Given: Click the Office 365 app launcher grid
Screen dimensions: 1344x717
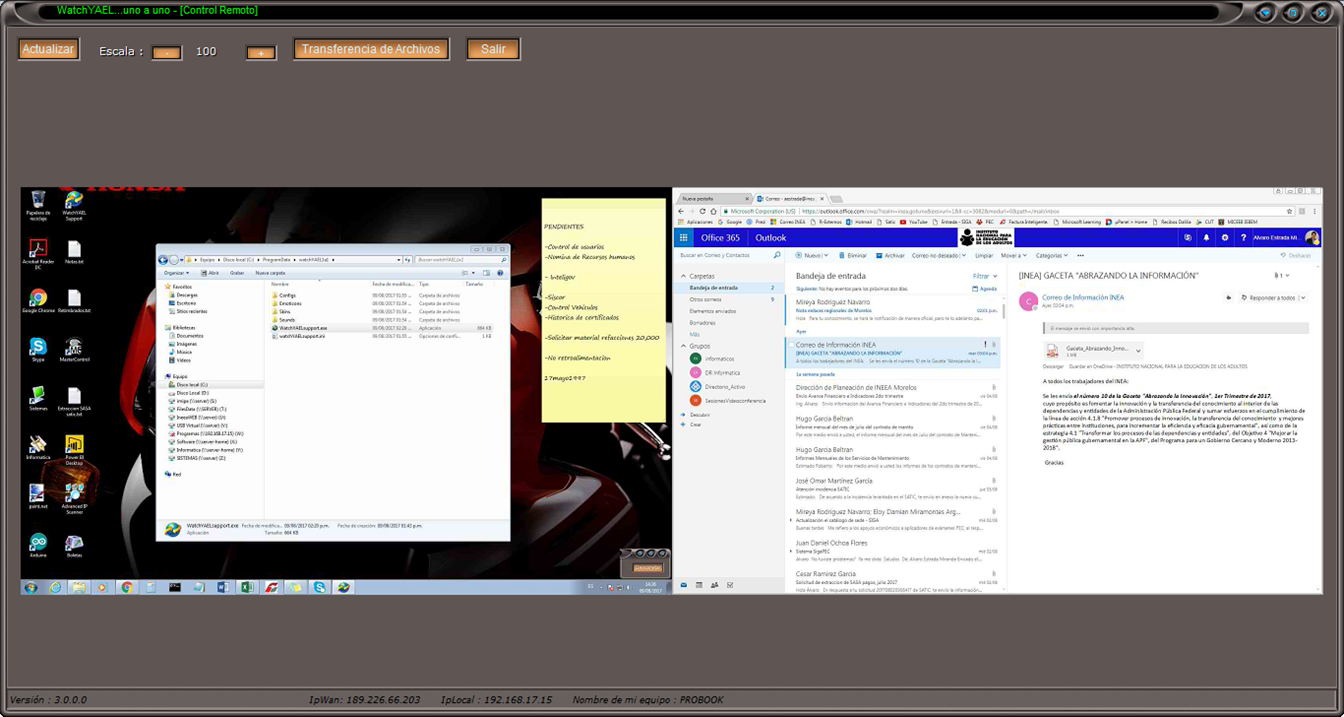Looking at the screenshot, I should coord(684,238).
